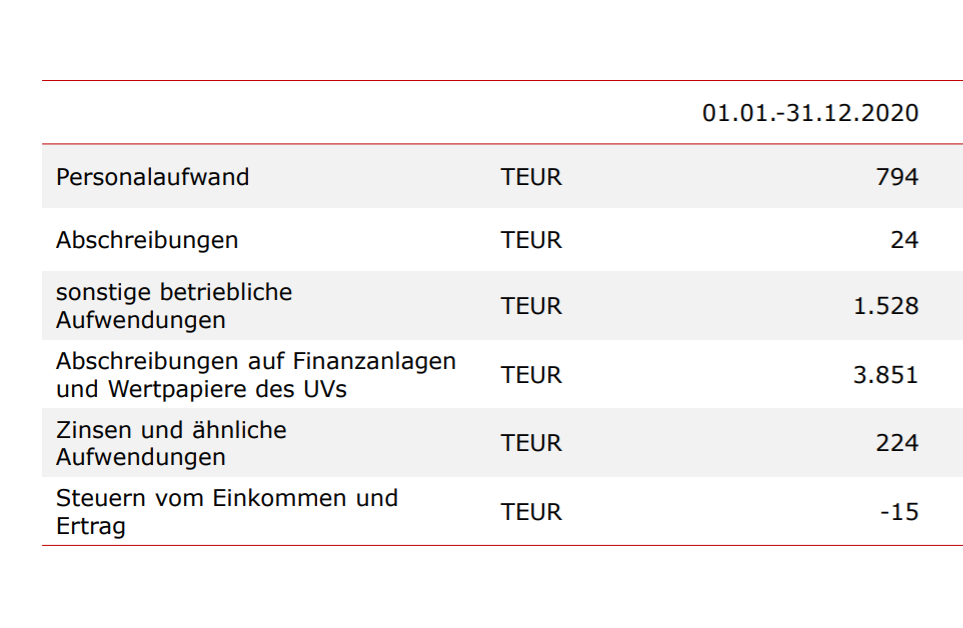
Task: Click the value 3.851
Action: coord(885,375)
